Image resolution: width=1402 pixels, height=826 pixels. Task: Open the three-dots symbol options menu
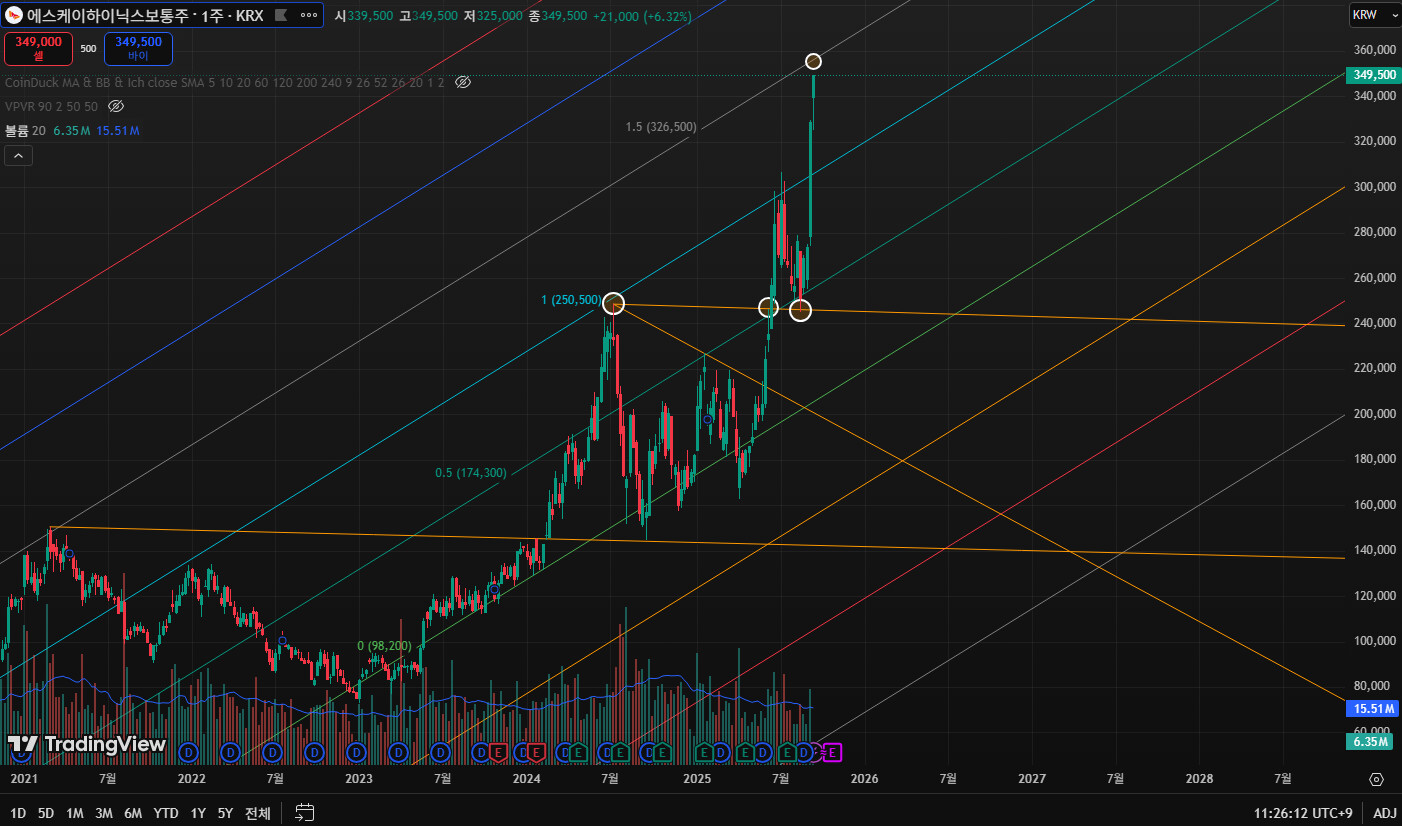(x=309, y=16)
